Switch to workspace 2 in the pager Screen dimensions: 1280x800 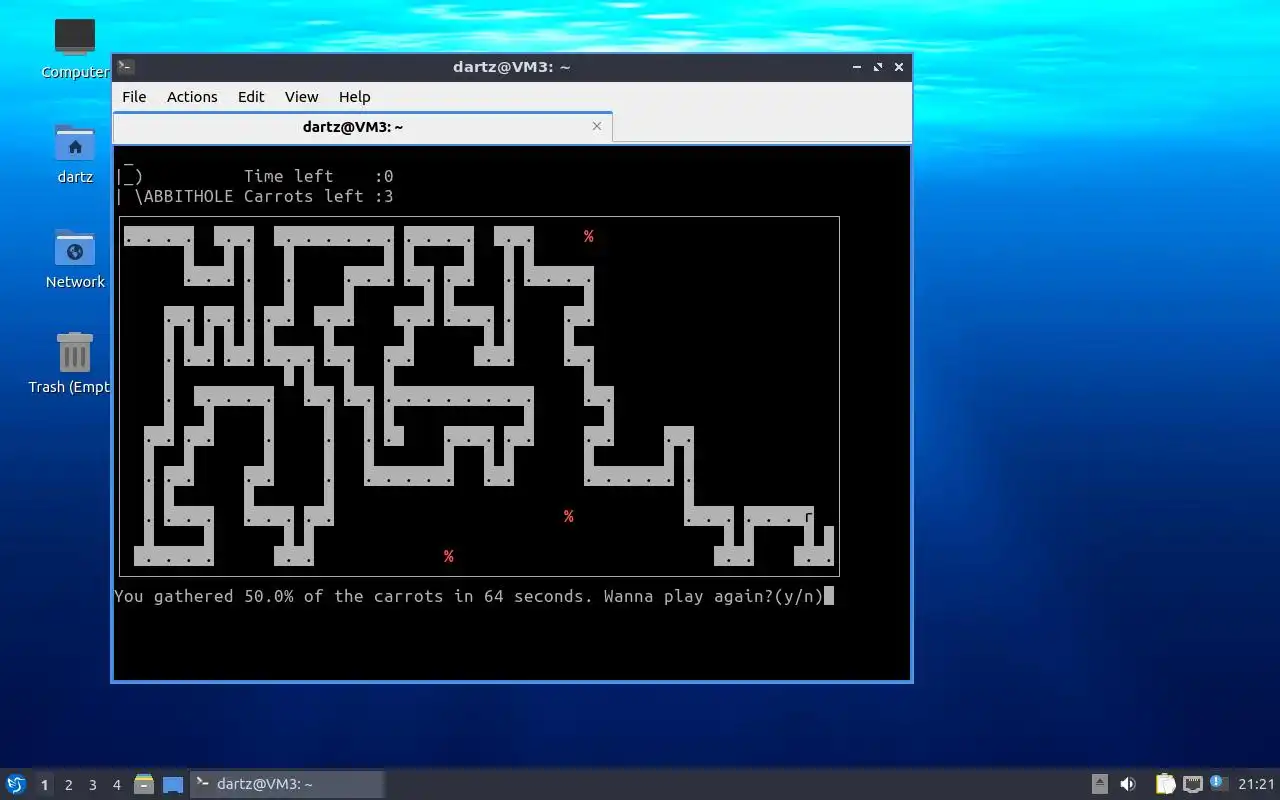tap(68, 785)
